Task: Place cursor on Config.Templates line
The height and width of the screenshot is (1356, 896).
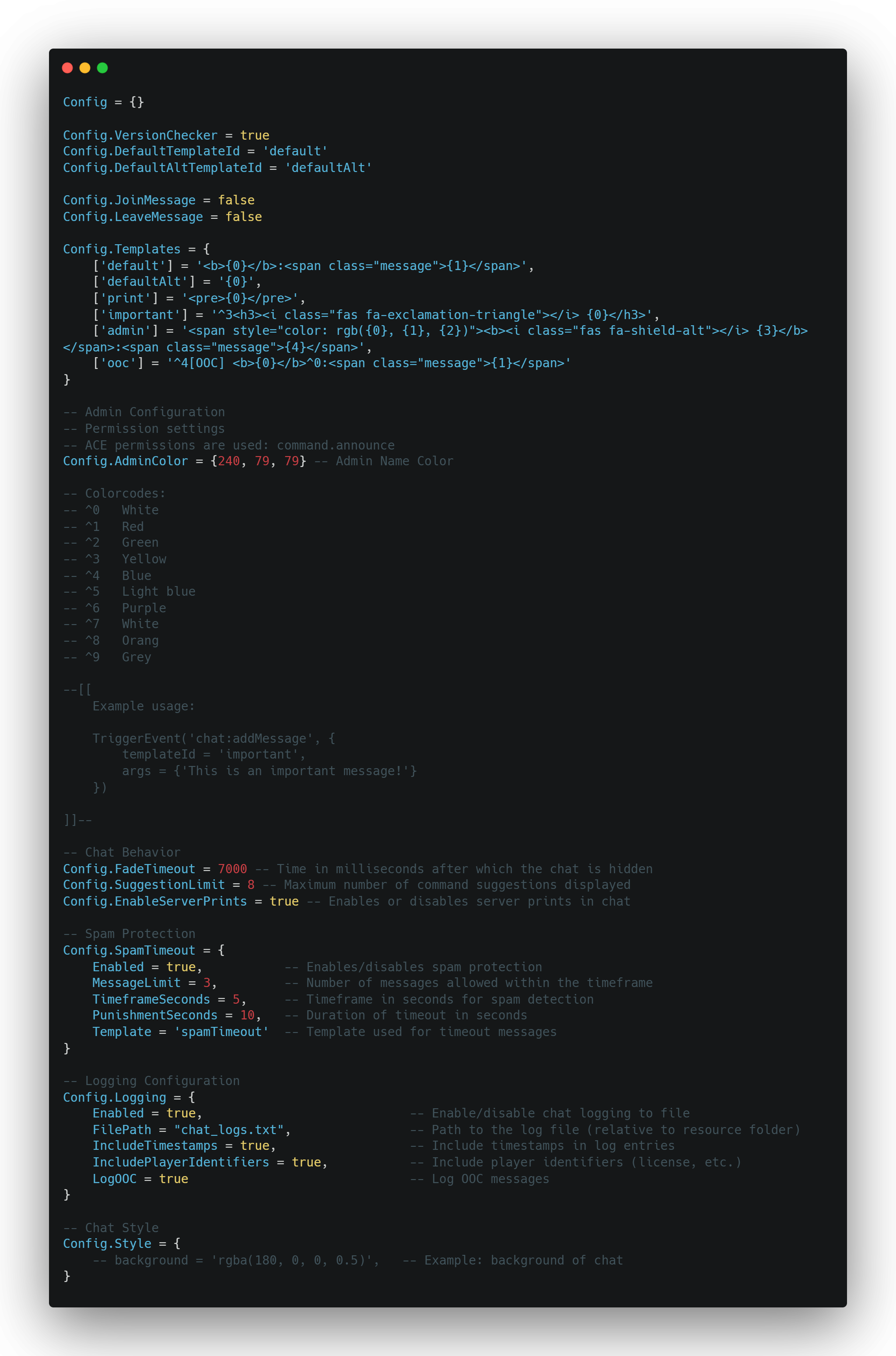Action: pyautogui.click(x=136, y=249)
